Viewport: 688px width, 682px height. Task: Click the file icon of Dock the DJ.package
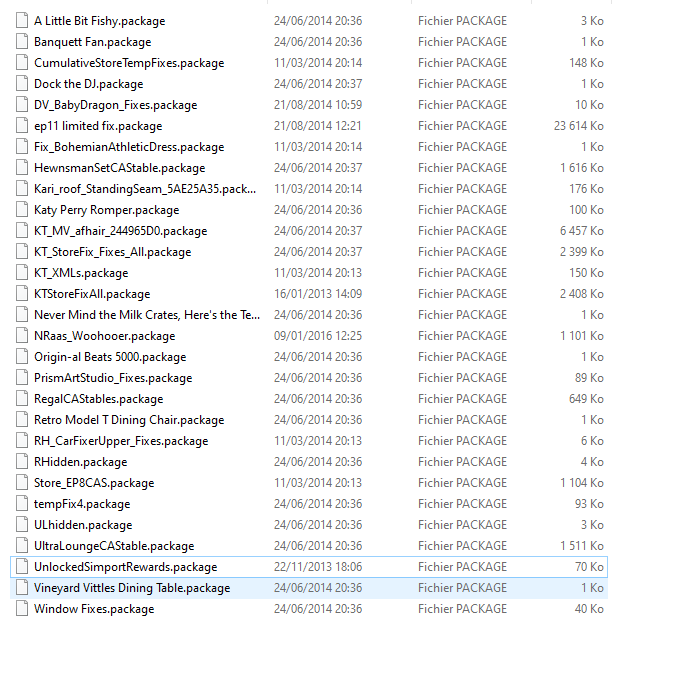pyautogui.click(x=22, y=84)
